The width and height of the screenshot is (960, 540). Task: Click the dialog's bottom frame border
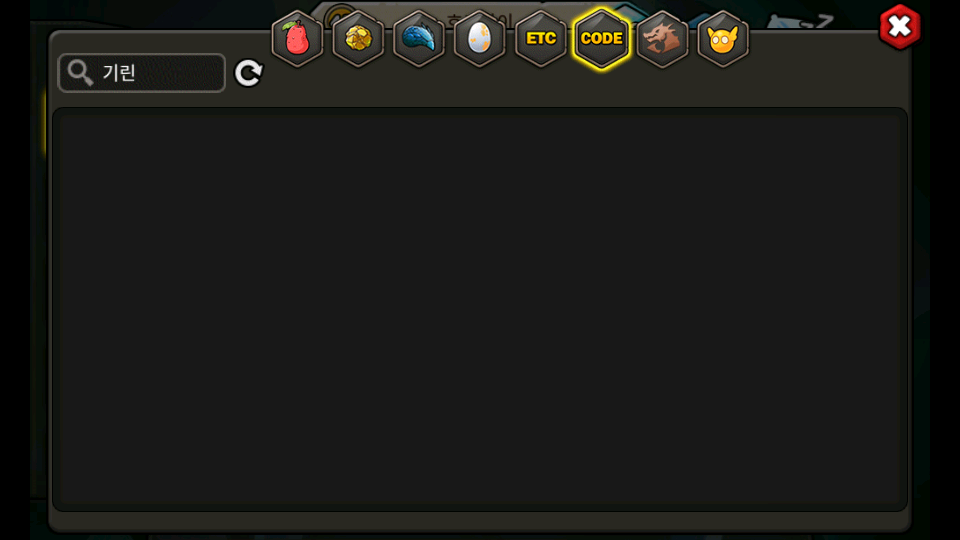[479, 522]
